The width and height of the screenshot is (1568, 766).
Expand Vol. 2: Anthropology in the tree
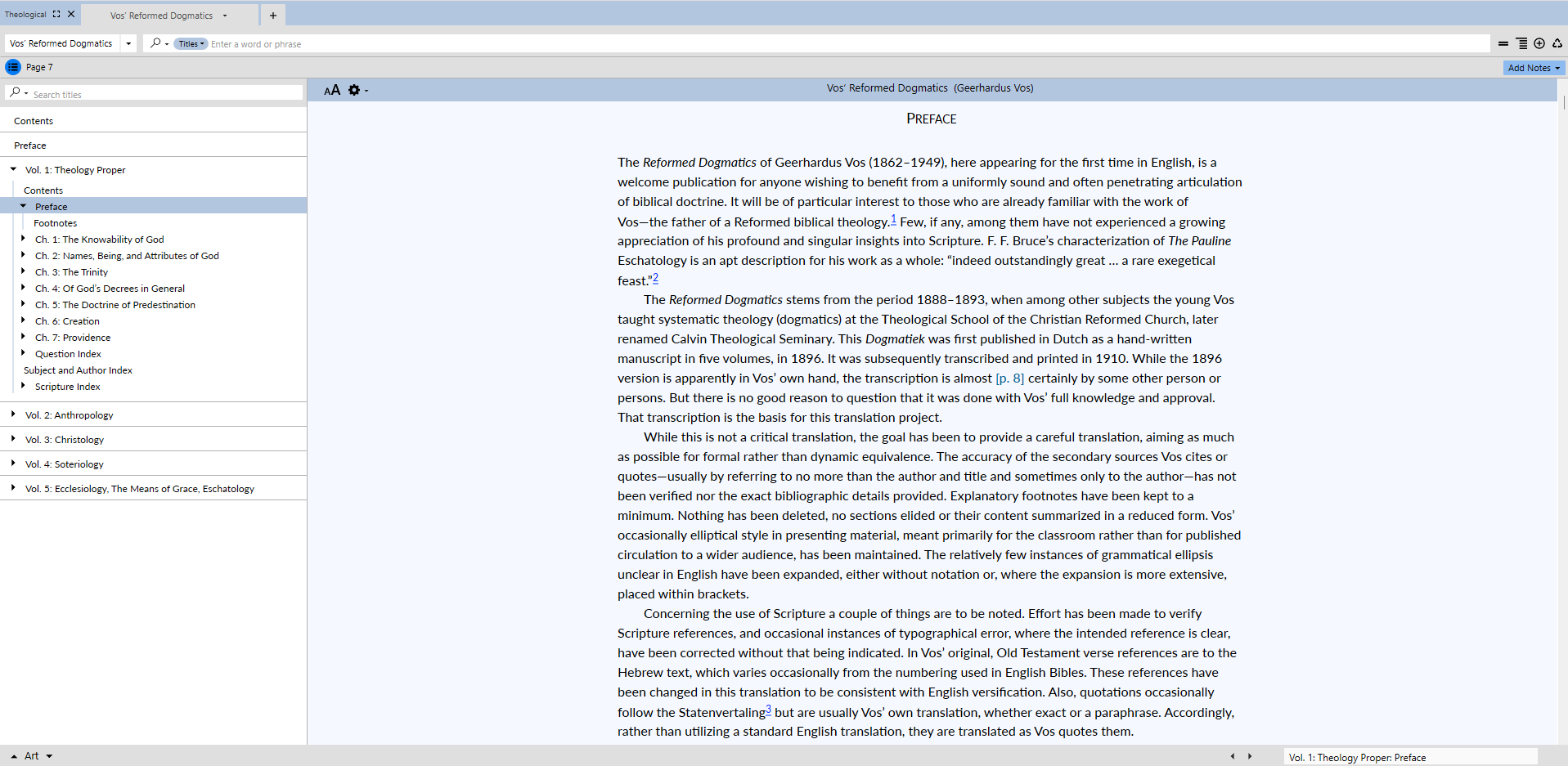[x=13, y=414]
